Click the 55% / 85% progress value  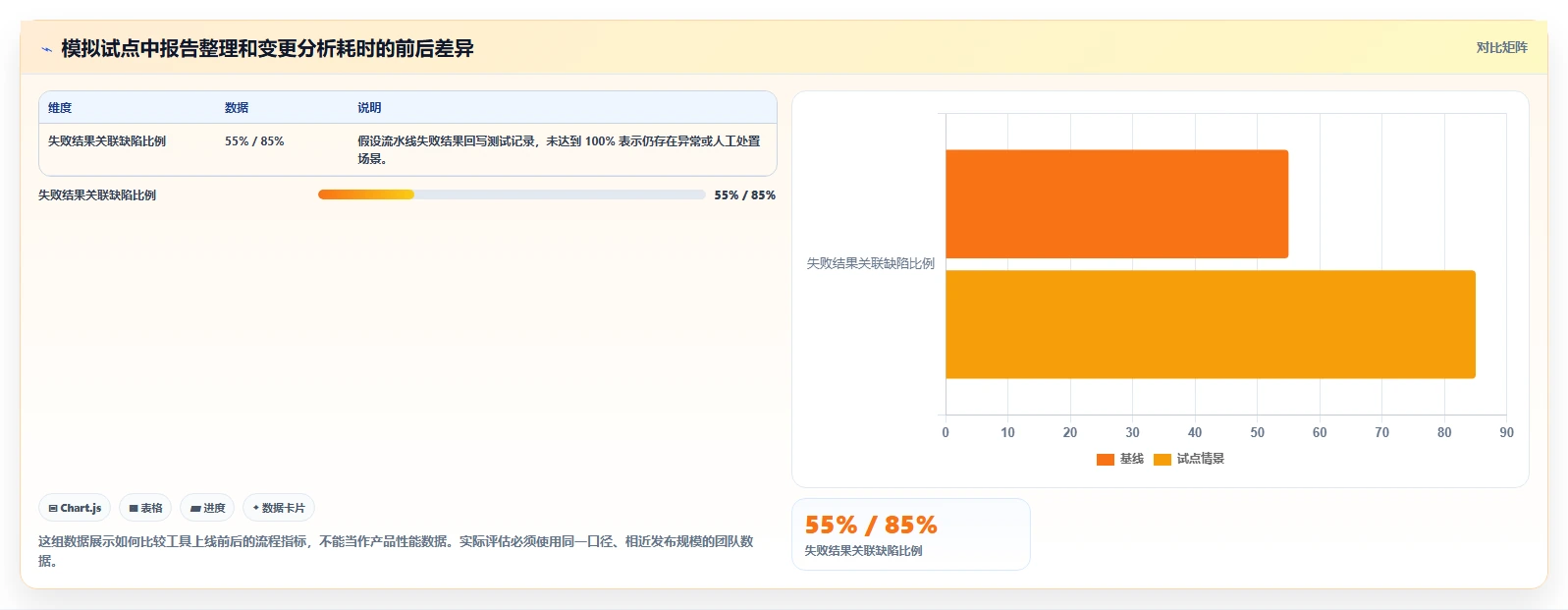[x=744, y=195]
